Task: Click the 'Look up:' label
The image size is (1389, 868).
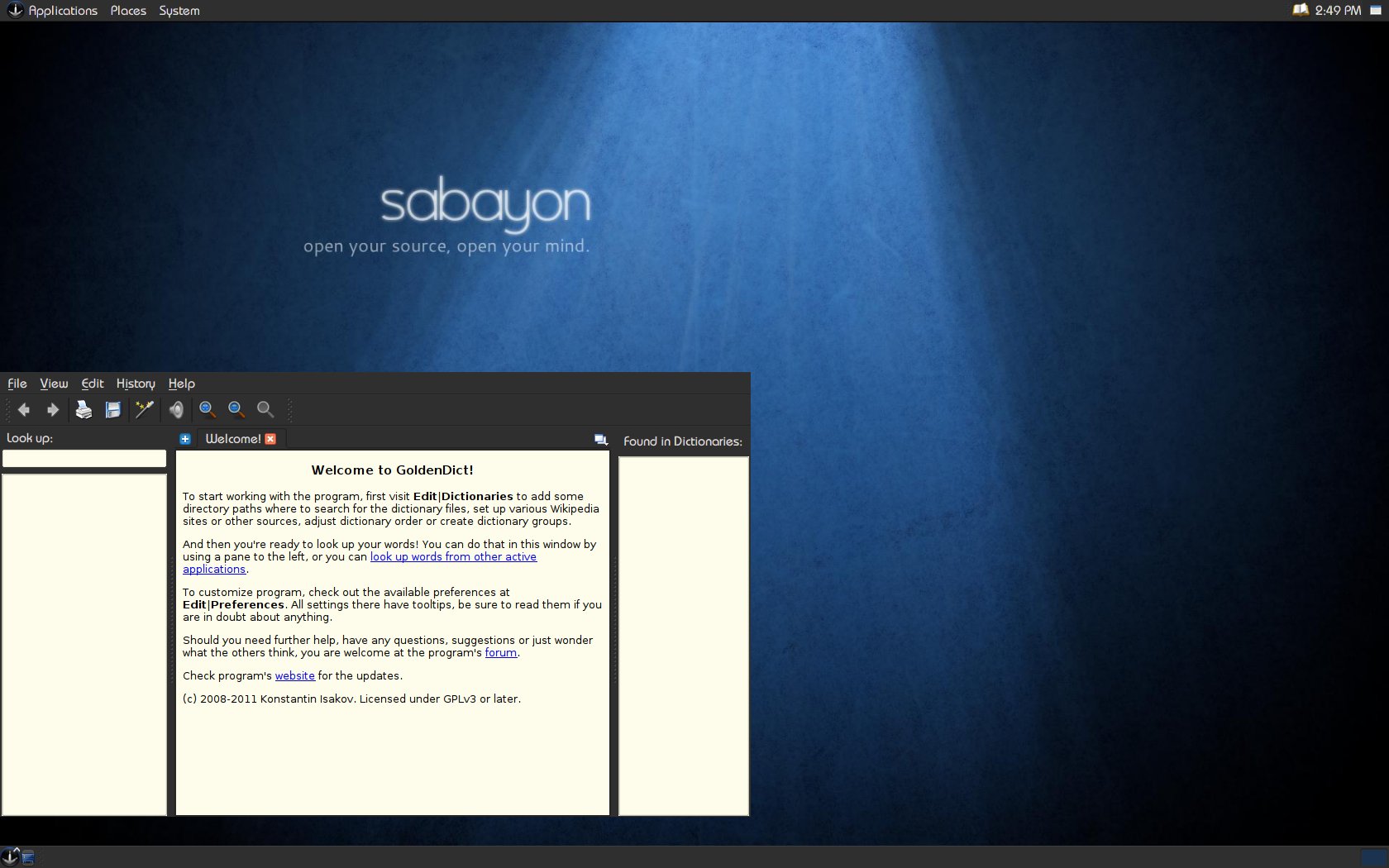Action: click(x=30, y=438)
